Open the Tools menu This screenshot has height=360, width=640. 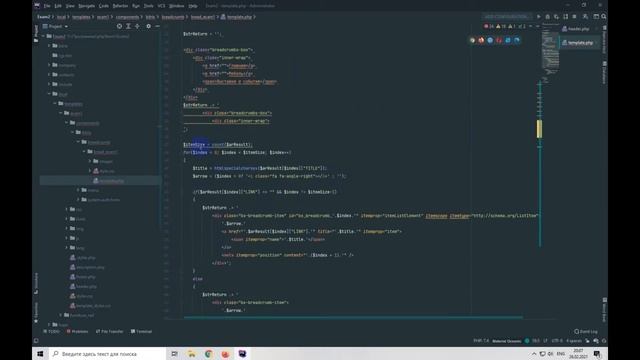coord(149,6)
